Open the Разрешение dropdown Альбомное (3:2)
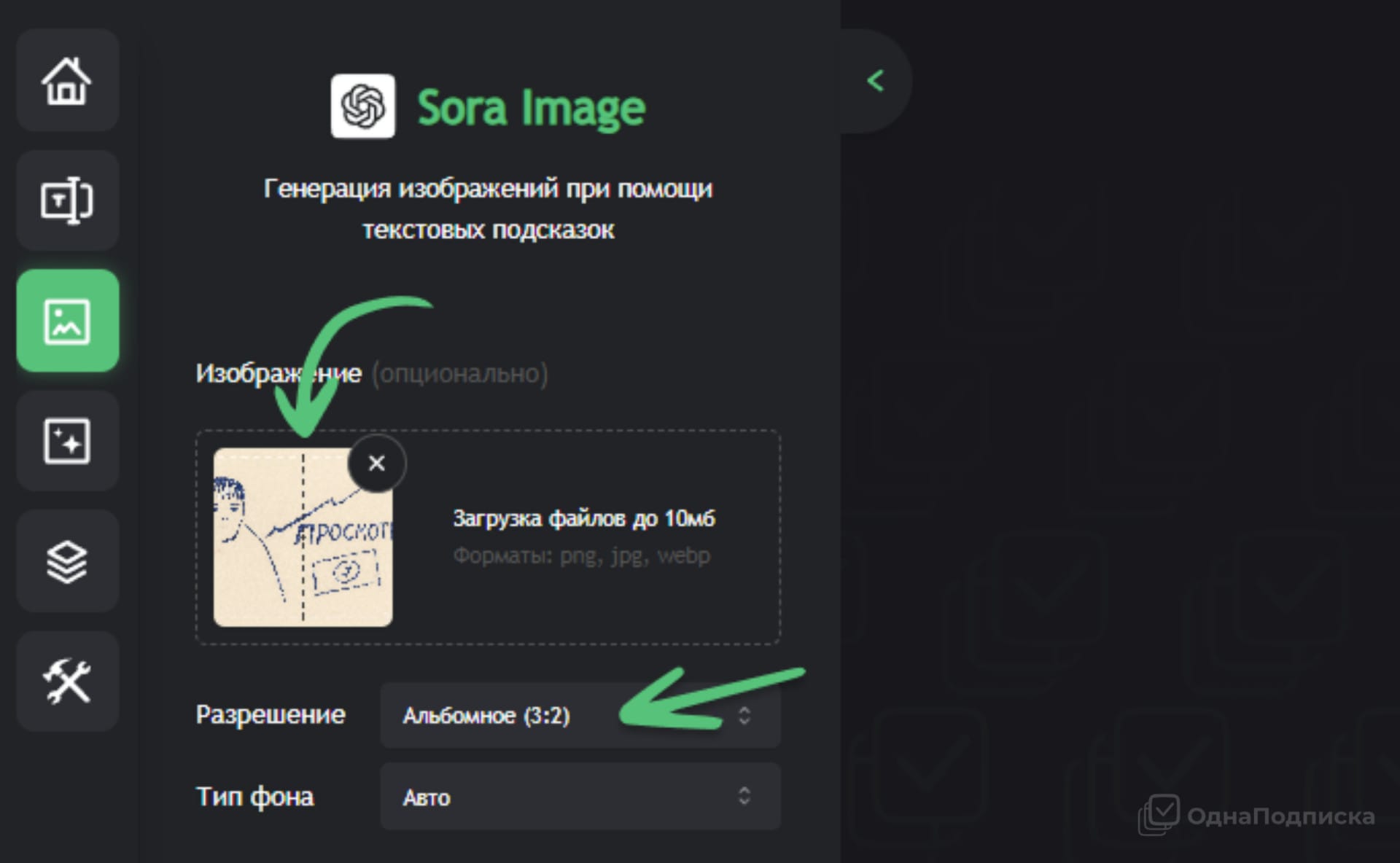Viewport: 1400px width, 863px height. pyautogui.click(x=580, y=715)
